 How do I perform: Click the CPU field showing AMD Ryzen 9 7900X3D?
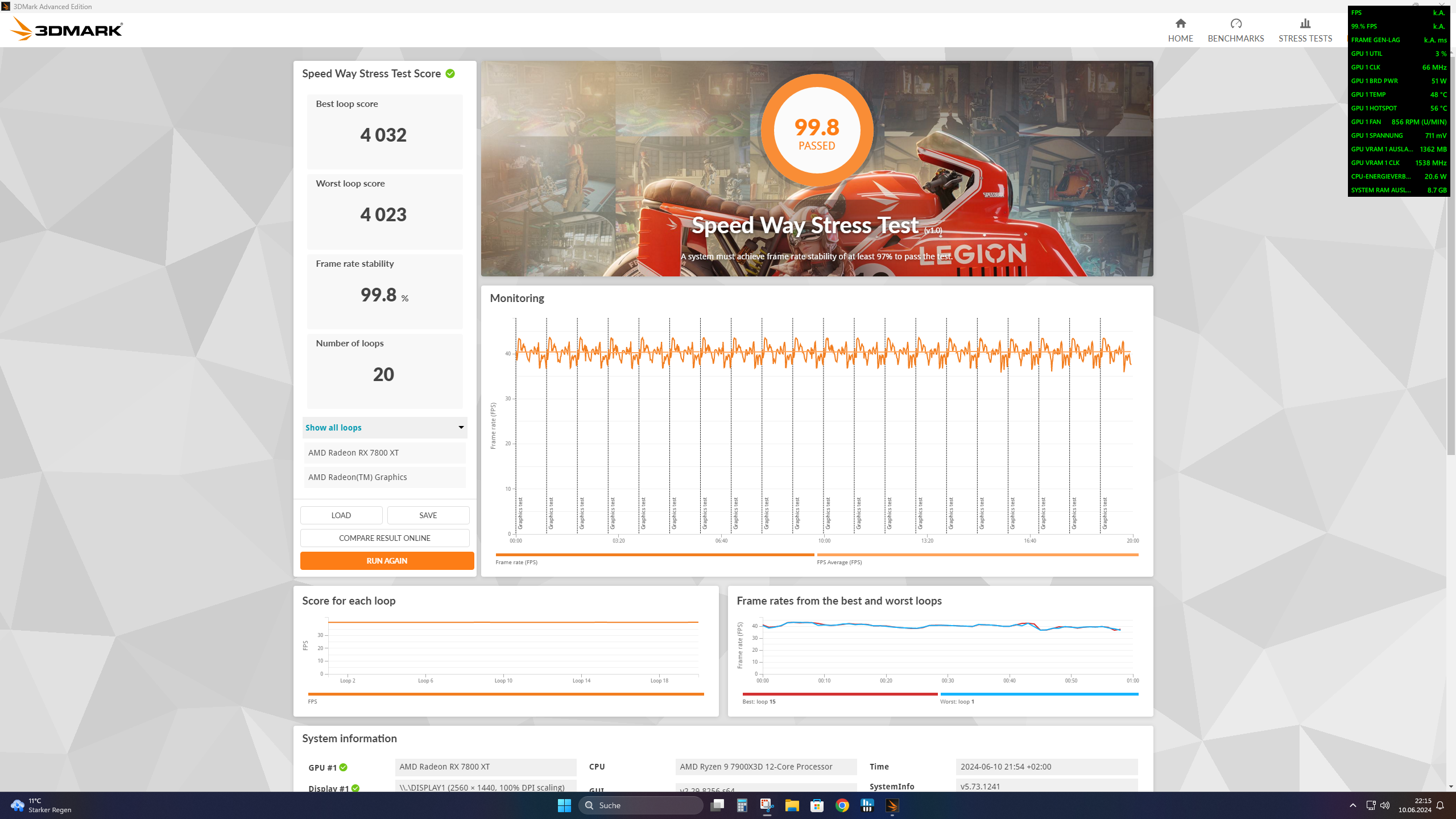point(766,767)
